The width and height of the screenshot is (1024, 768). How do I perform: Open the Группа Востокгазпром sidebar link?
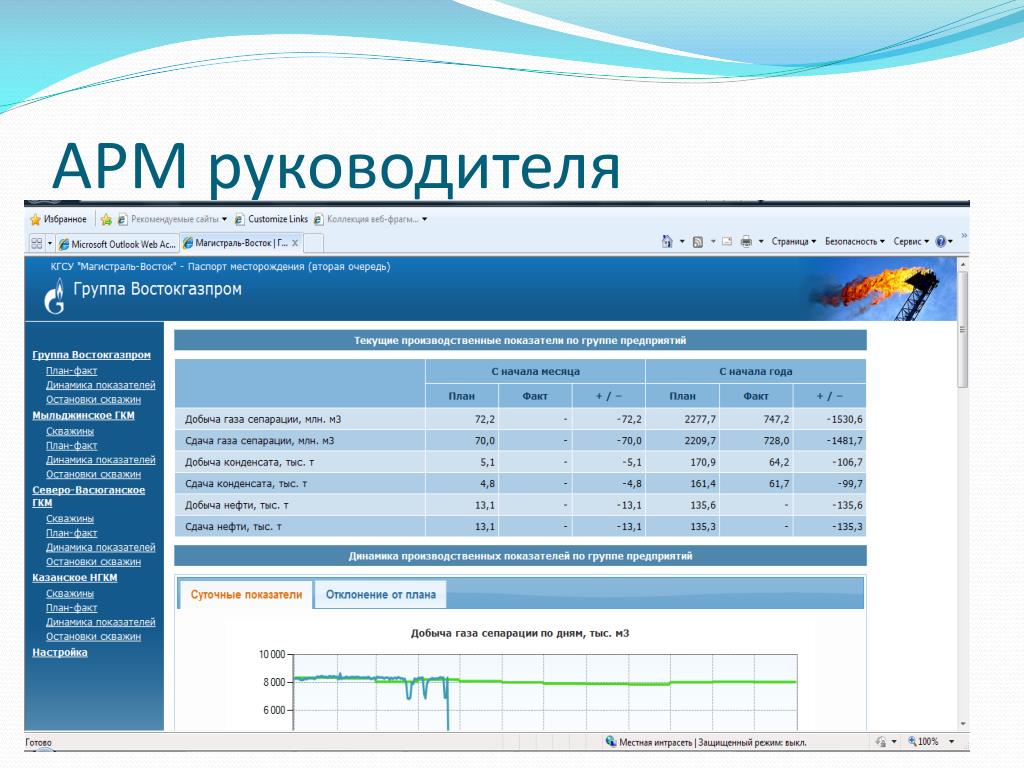(91, 355)
